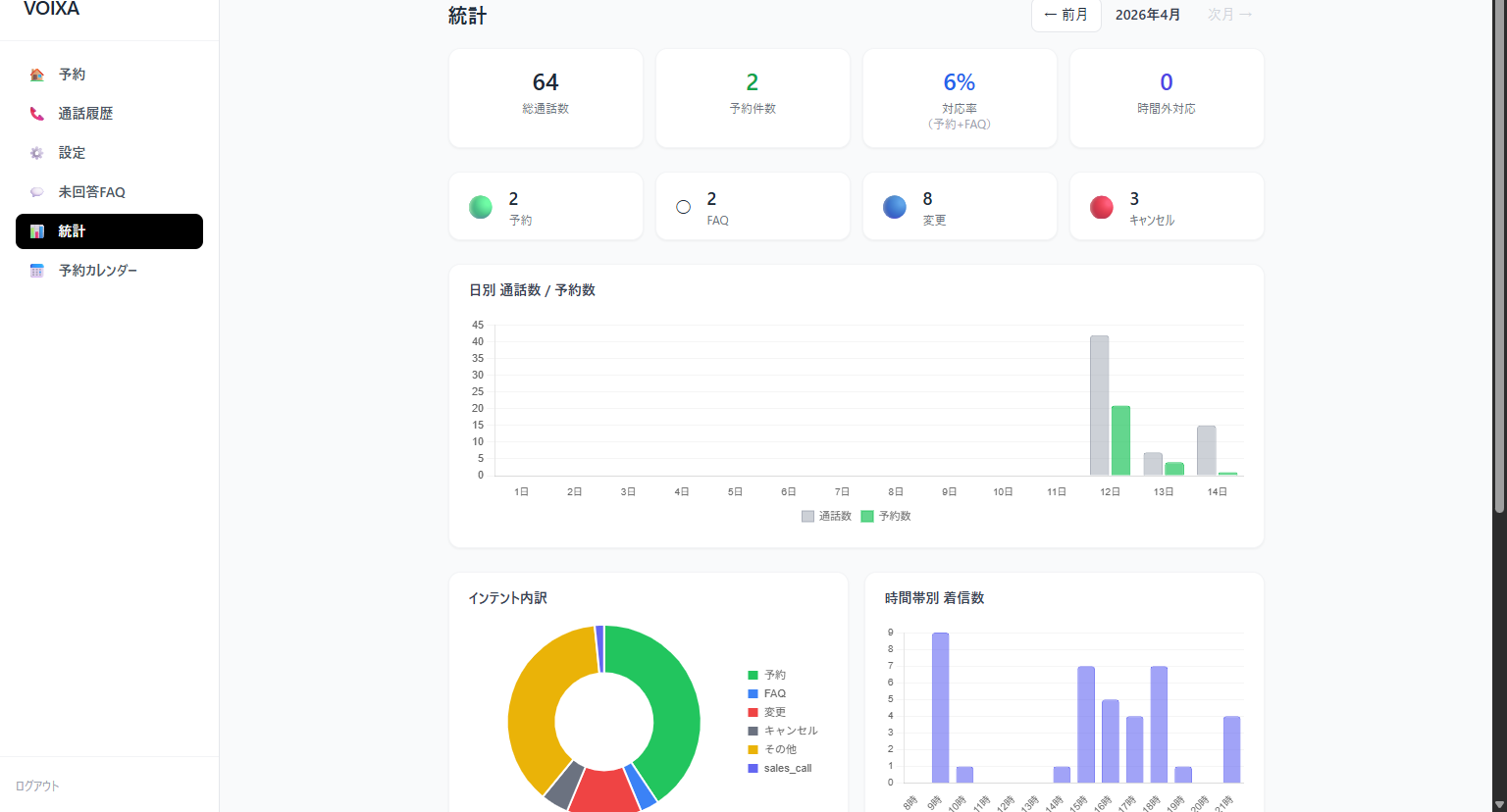Toggle the 通話数 legend in daily chart
This screenshot has height=812, width=1507.
point(826,516)
